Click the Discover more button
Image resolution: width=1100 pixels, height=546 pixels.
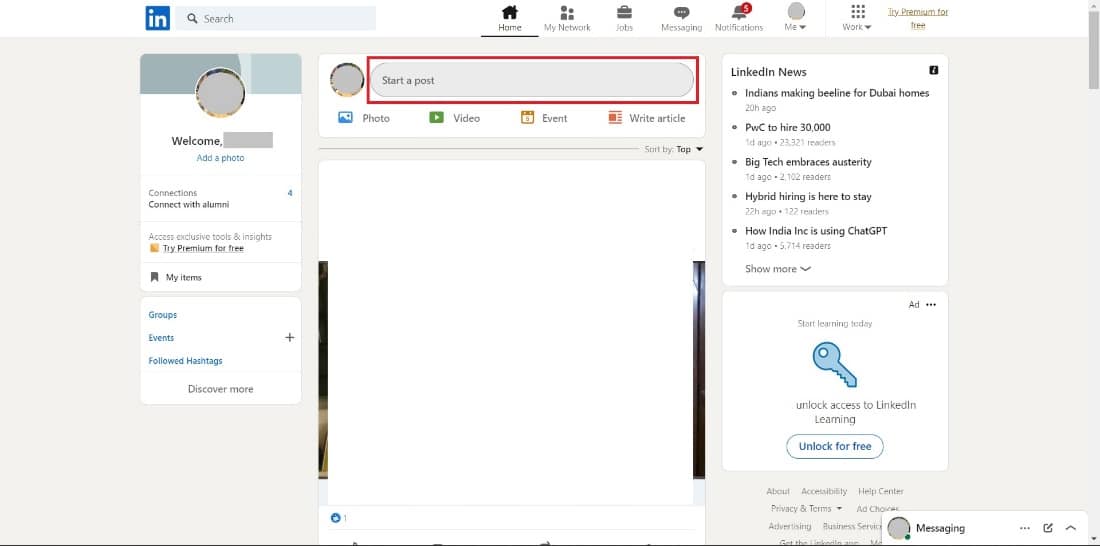(x=220, y=389)
